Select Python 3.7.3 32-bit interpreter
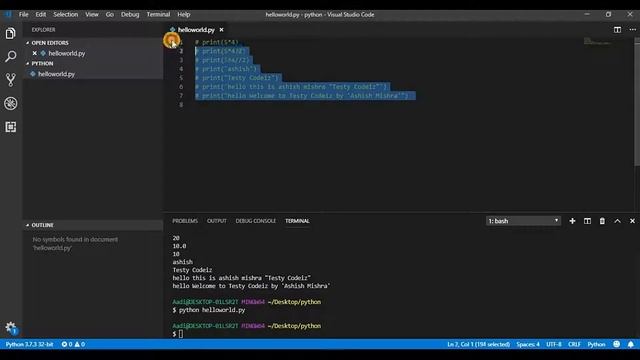Image resolution: width=640 pixels, height=360 pixels. (x=29, y=344)
